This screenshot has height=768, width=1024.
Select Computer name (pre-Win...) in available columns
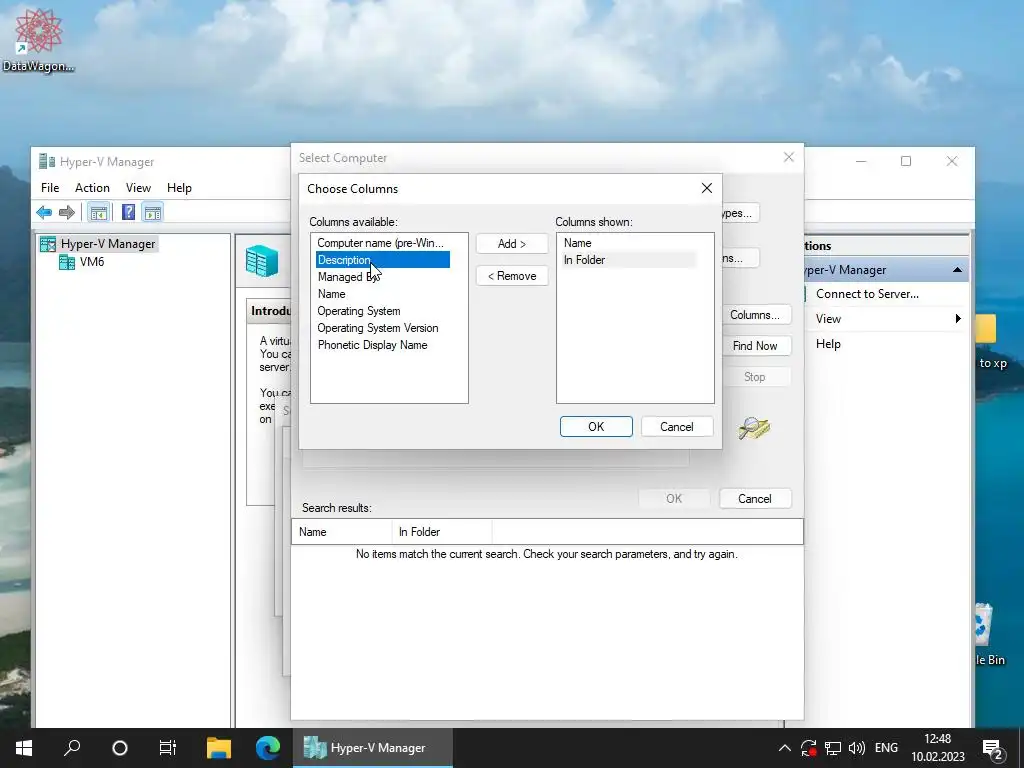click(x=381, y=243)
